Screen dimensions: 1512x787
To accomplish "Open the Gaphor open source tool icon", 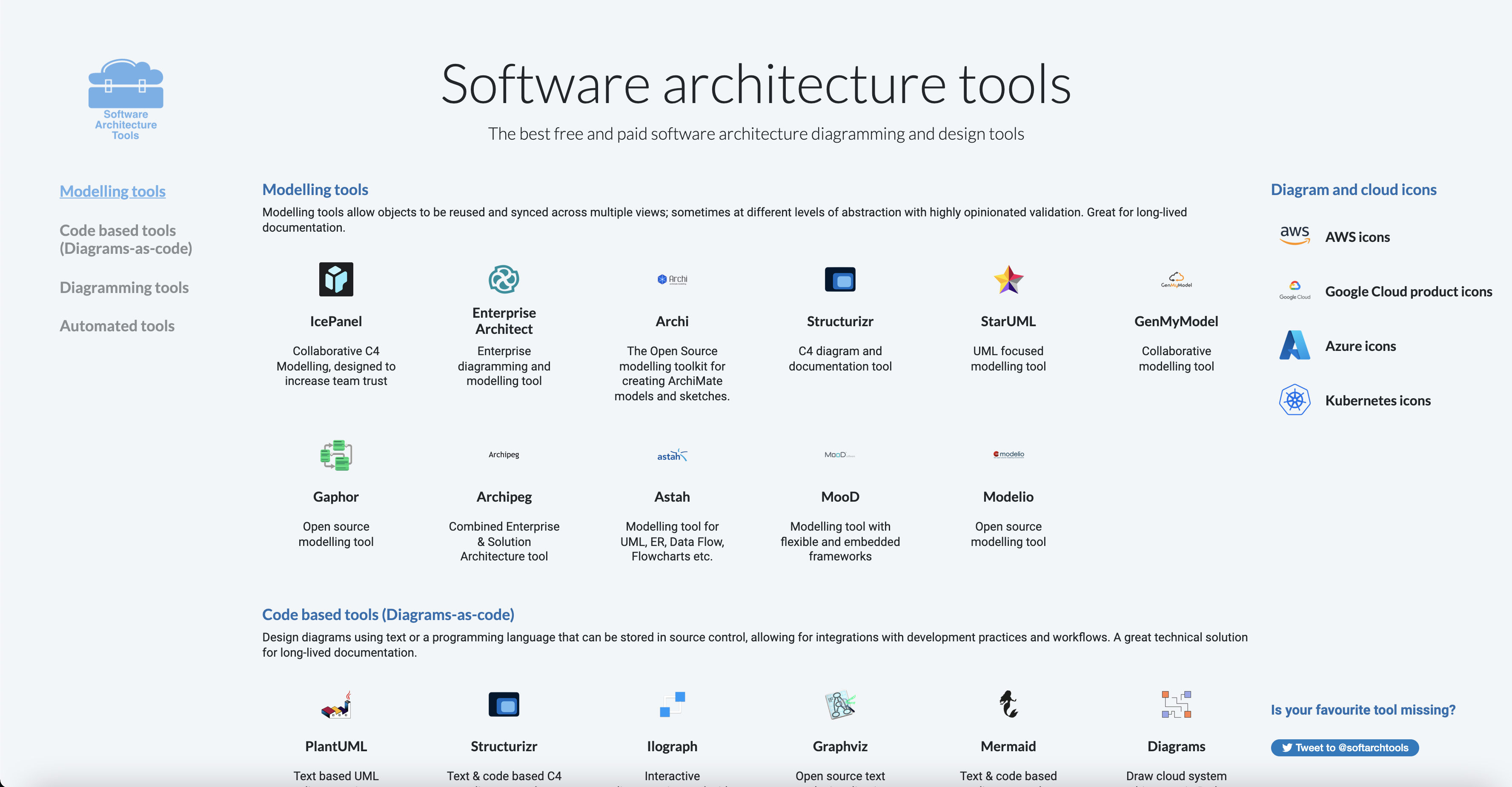I will tap(336, 455).
